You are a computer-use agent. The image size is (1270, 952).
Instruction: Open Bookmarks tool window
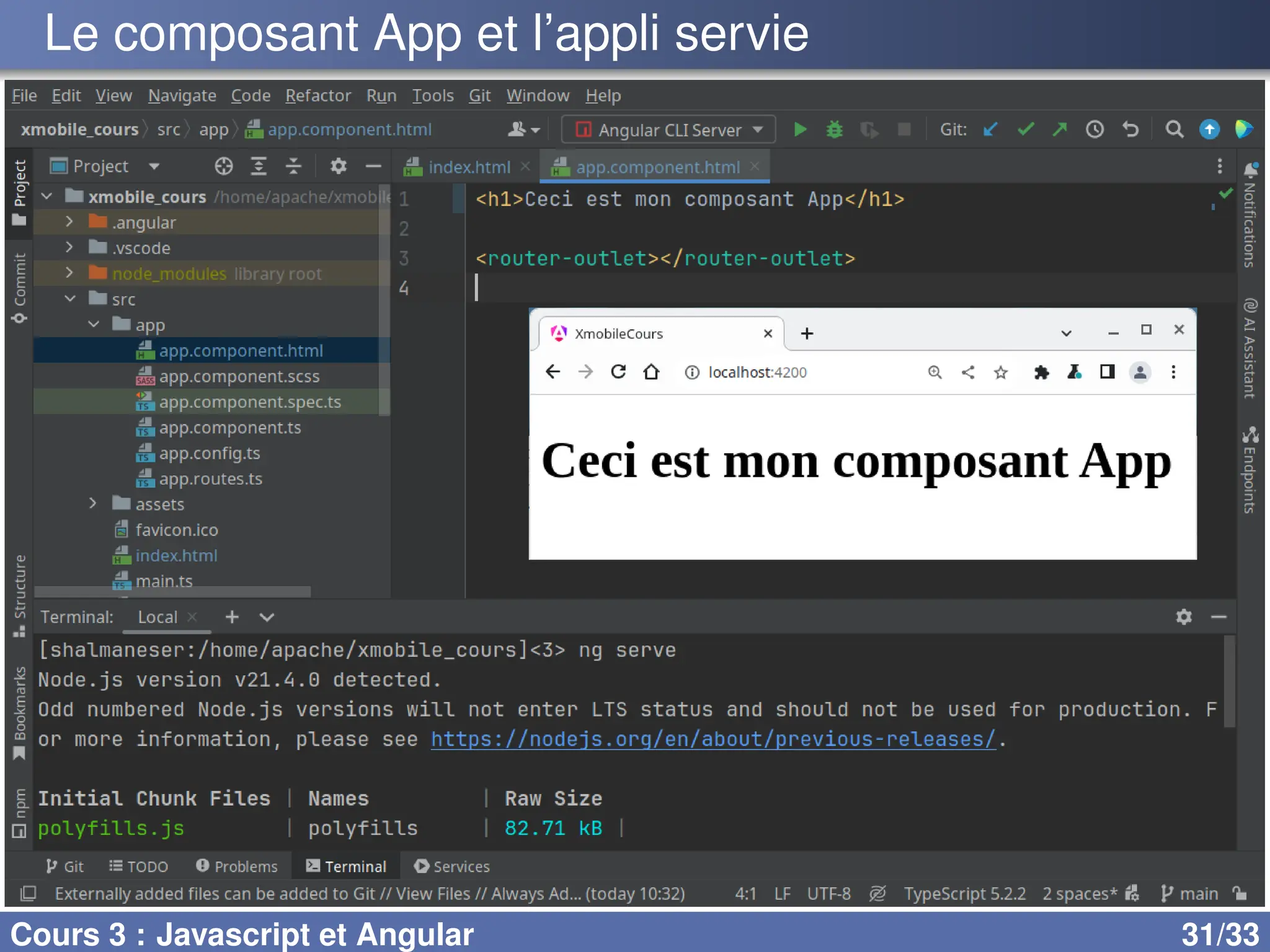click(x=19, y=713)
